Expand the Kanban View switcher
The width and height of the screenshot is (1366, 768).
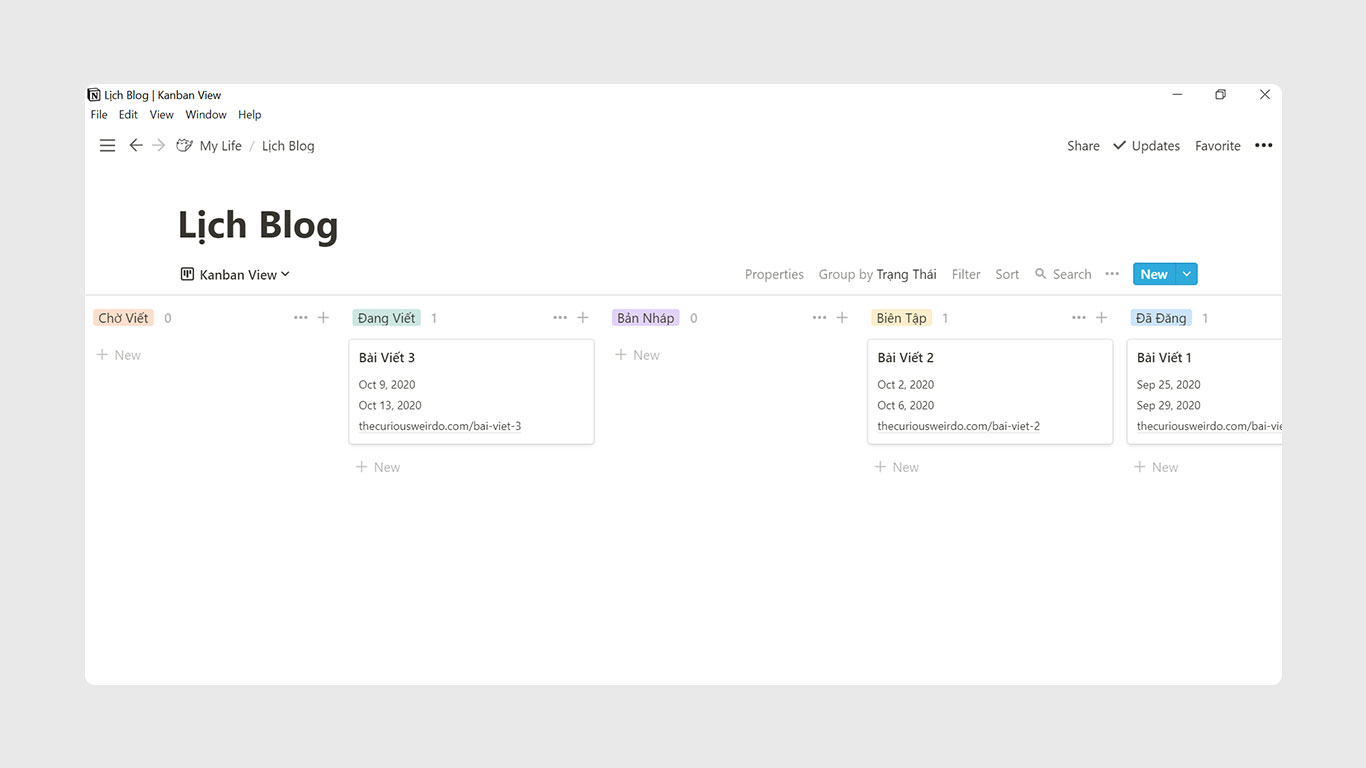tap(235, 275)
